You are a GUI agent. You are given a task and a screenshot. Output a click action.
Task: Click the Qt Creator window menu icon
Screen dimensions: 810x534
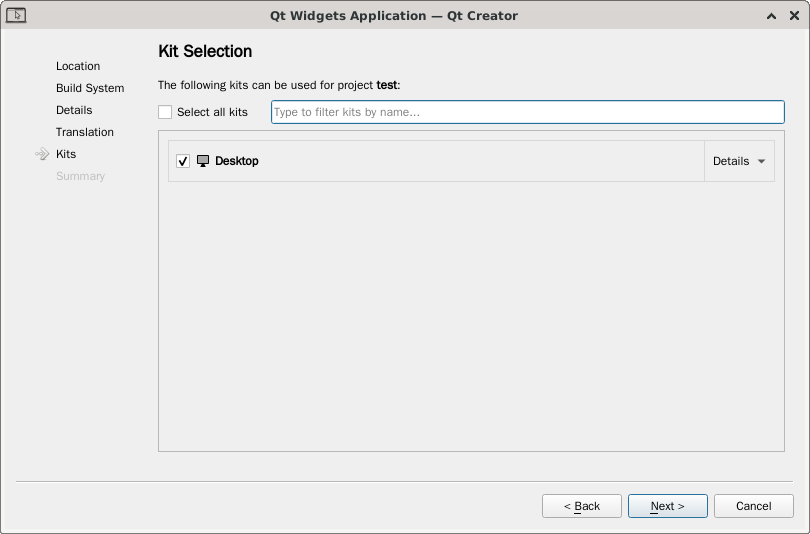(x=16, y=15)
